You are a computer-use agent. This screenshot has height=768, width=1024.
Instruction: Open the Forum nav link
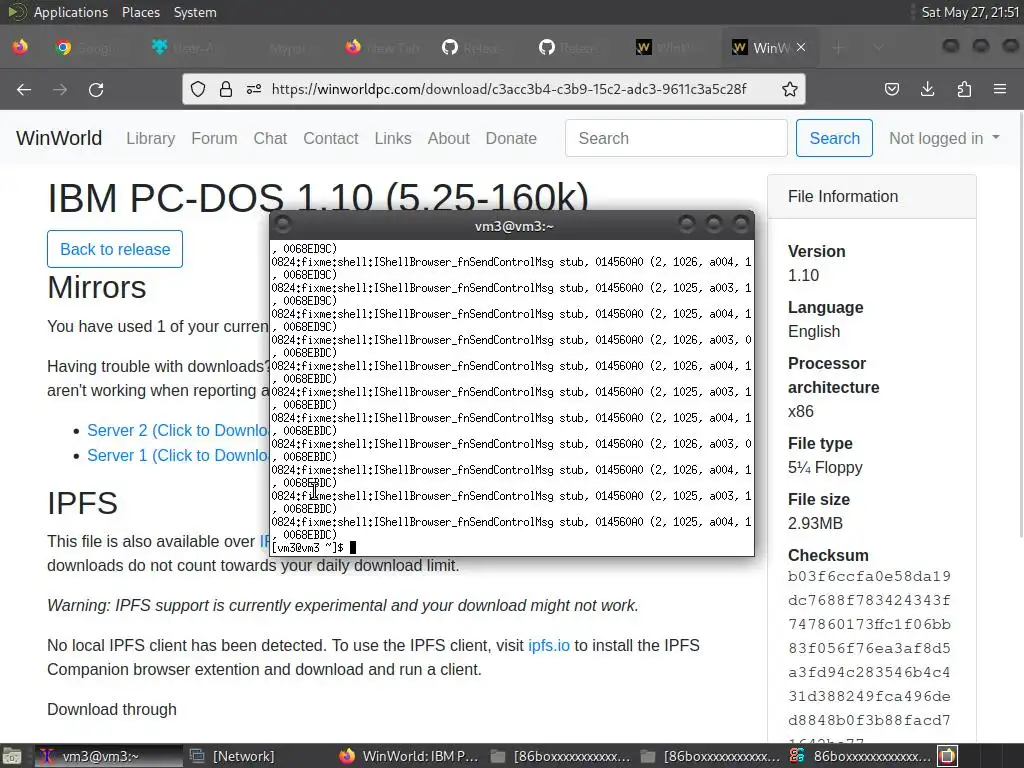click(x=214, y=138)
